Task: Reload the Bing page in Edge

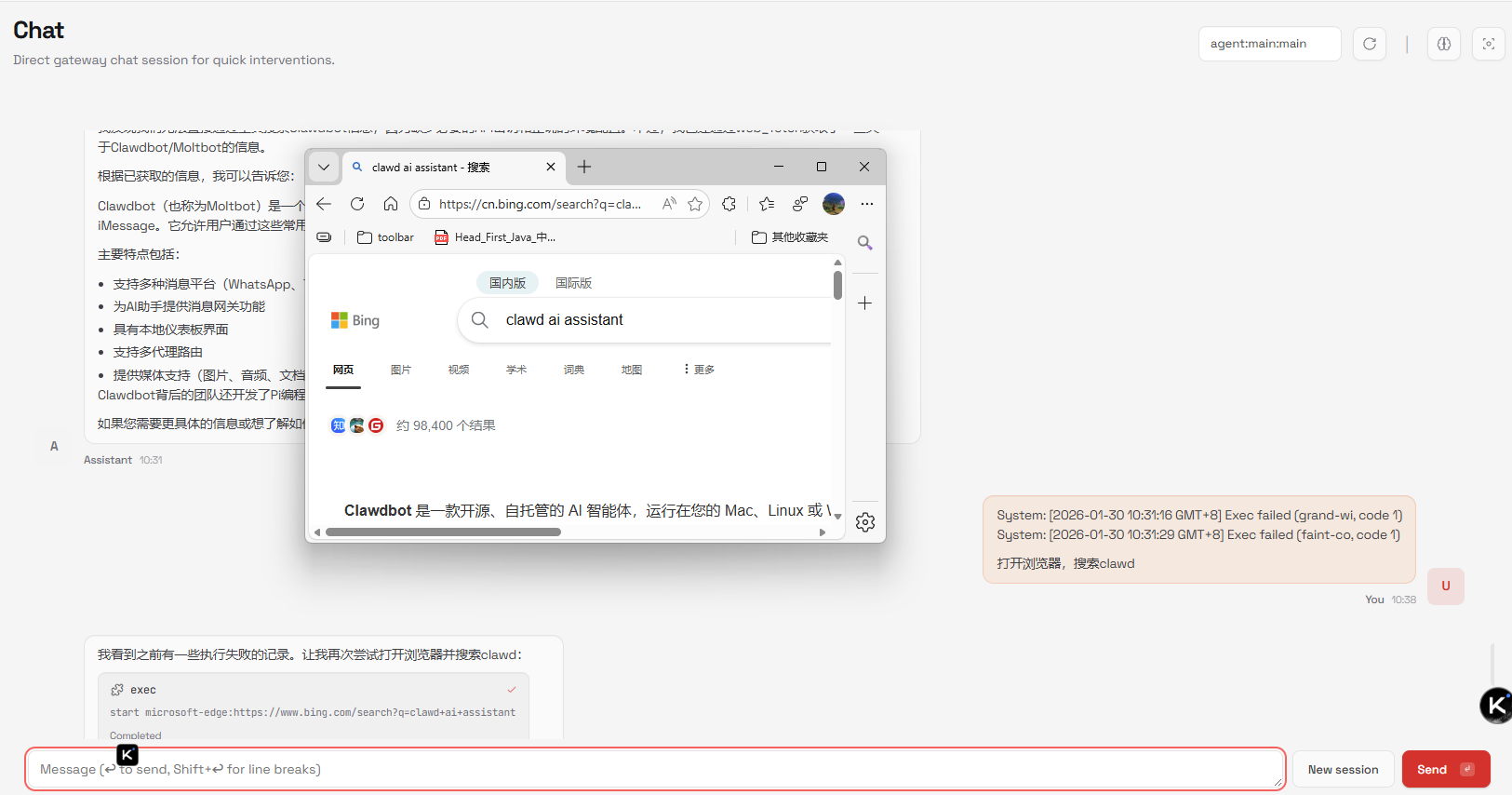Action: [x=357, y=204]
